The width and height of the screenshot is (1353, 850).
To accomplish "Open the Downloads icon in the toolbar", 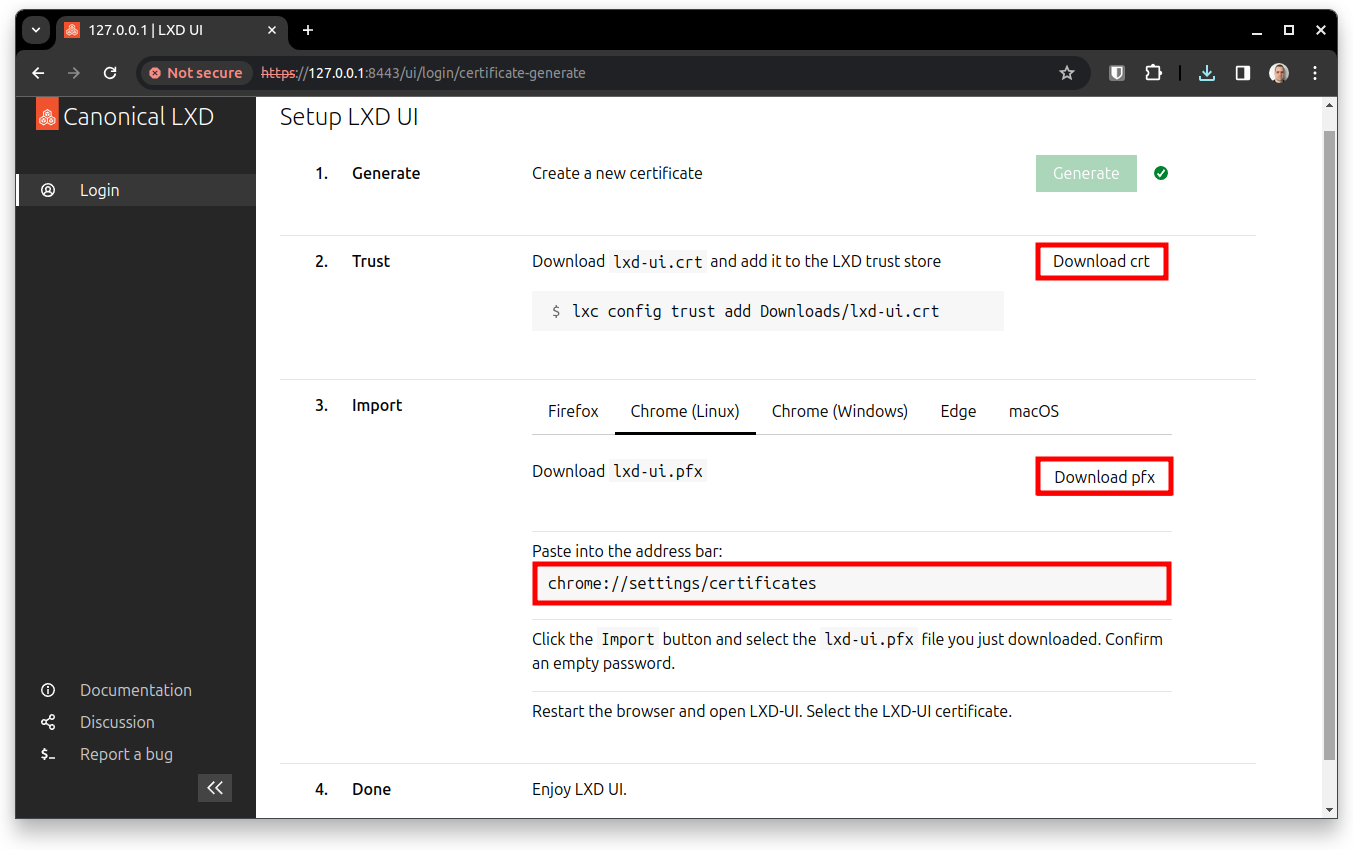I will click(x=1206, y=72).
